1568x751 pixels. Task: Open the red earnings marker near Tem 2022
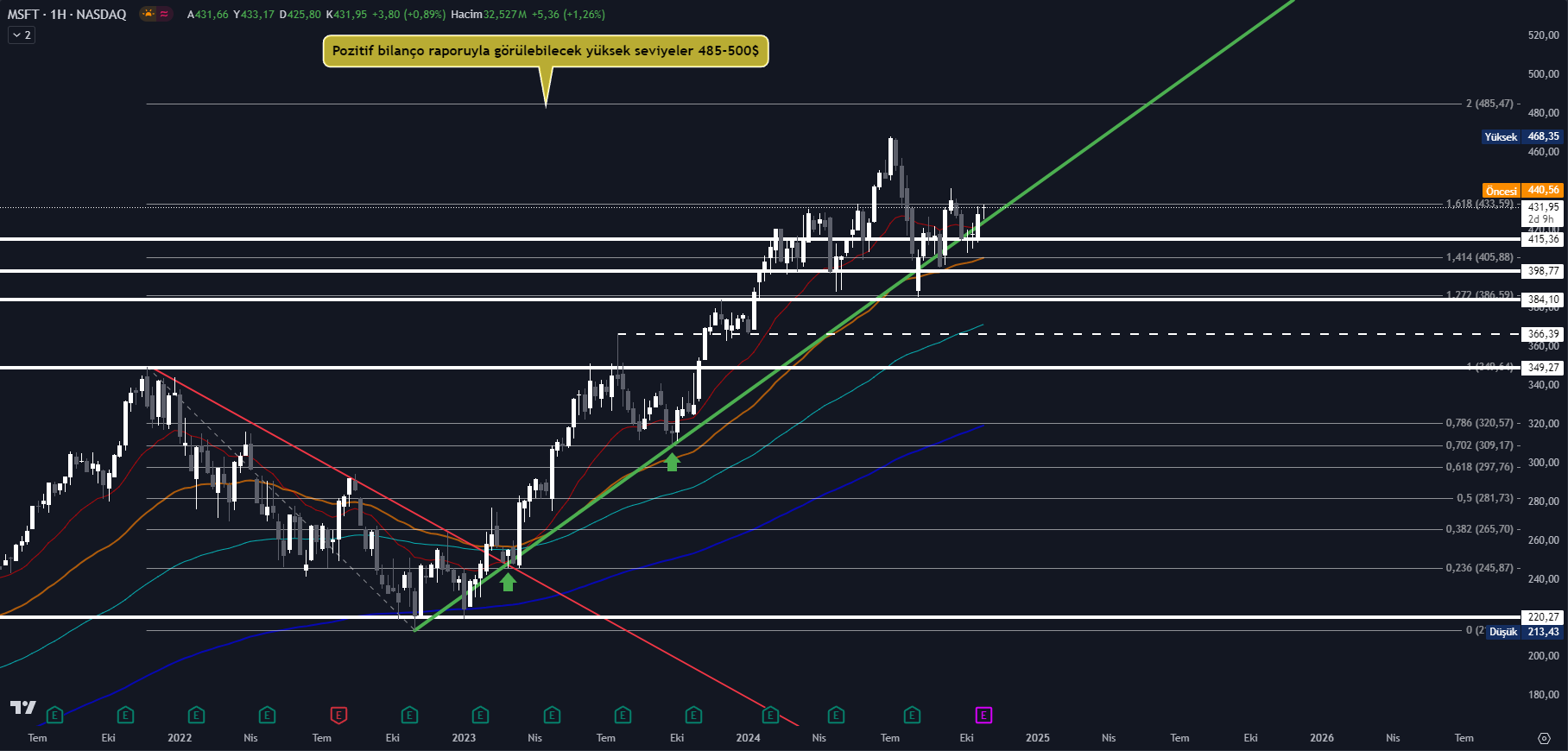click(x=338, y=715)
